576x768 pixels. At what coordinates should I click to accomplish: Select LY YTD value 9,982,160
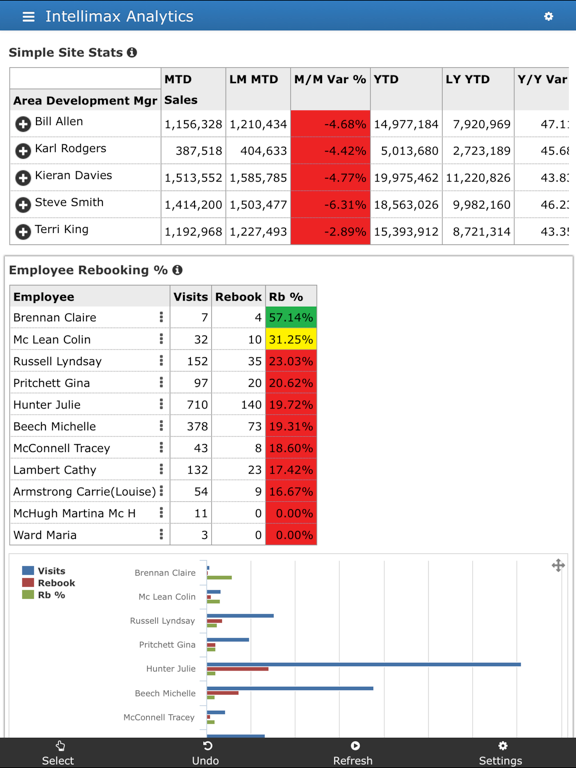click(x=481, y=205)
